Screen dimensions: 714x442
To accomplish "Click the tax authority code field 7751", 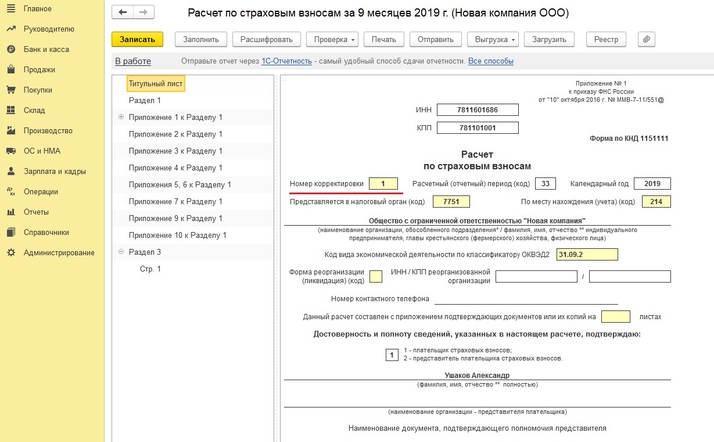I will coord(451,202).
